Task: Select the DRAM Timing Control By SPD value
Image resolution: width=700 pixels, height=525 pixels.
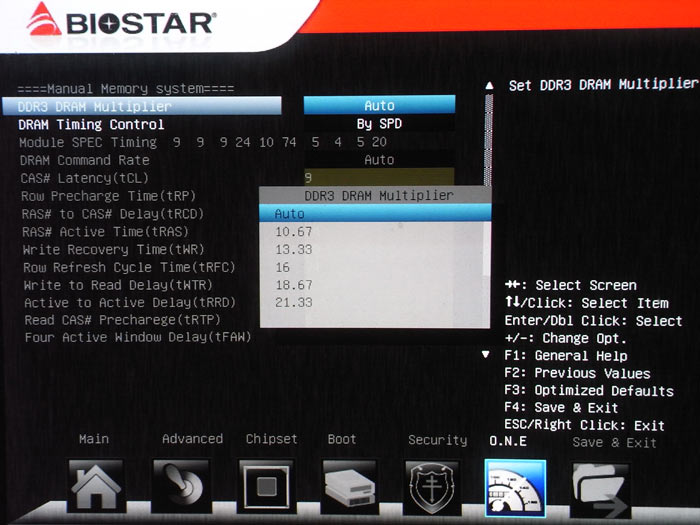Action: (379, 124)
